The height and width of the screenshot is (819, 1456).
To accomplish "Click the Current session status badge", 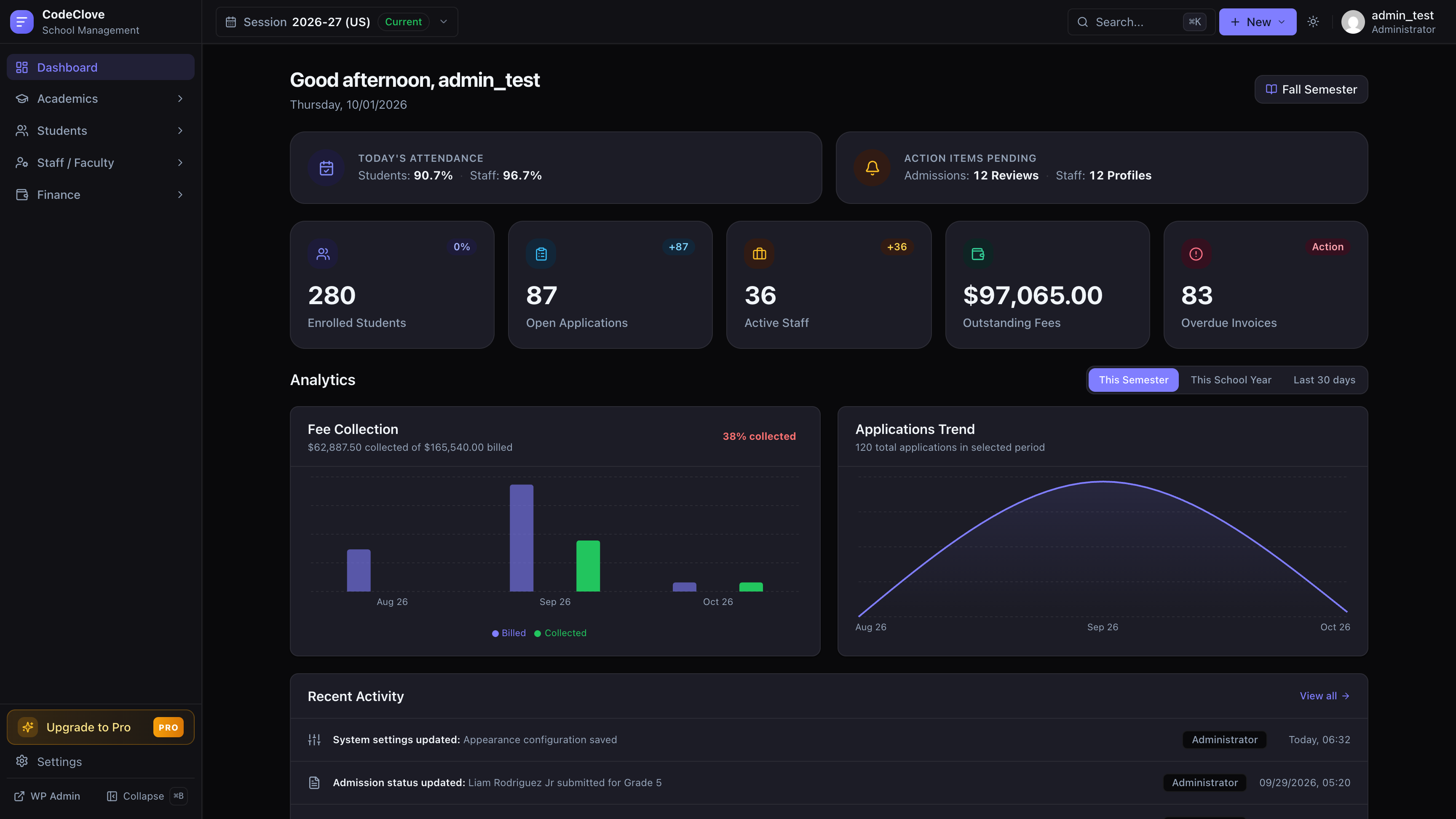I will (403, 21).
